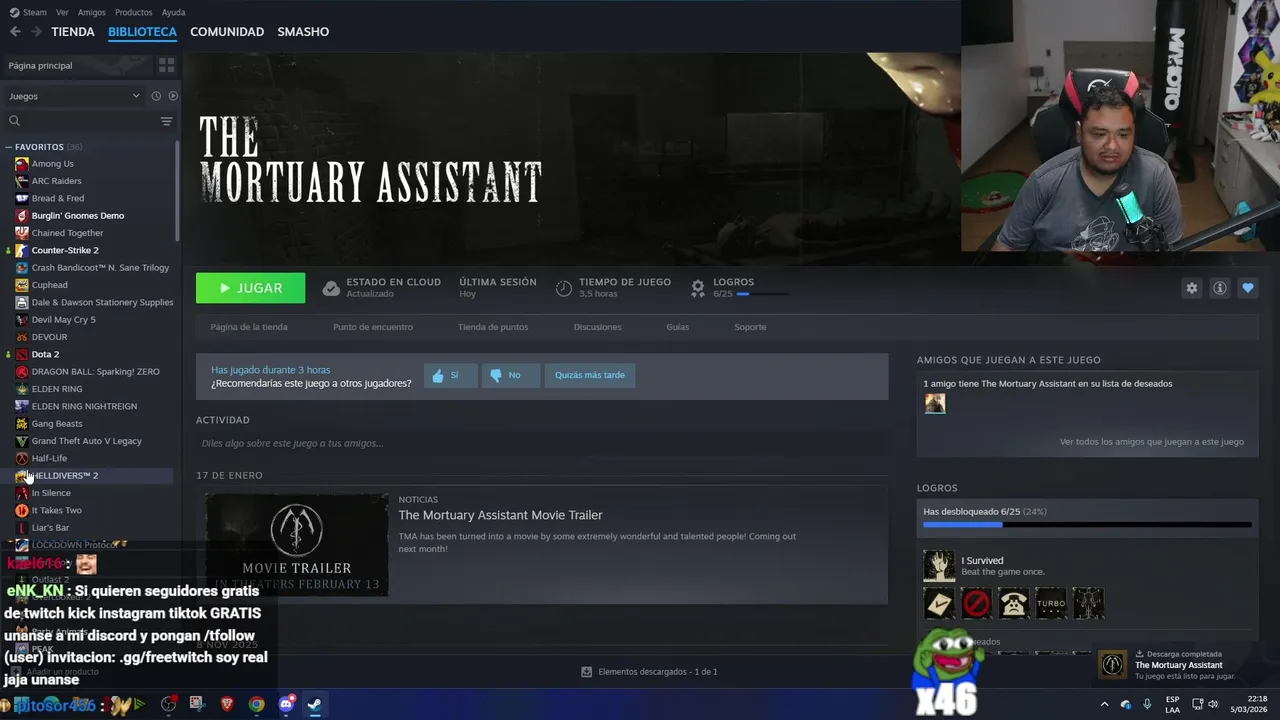Open Discusiones link
This screenshot has height=720, width=1280.
click(598, 327)
